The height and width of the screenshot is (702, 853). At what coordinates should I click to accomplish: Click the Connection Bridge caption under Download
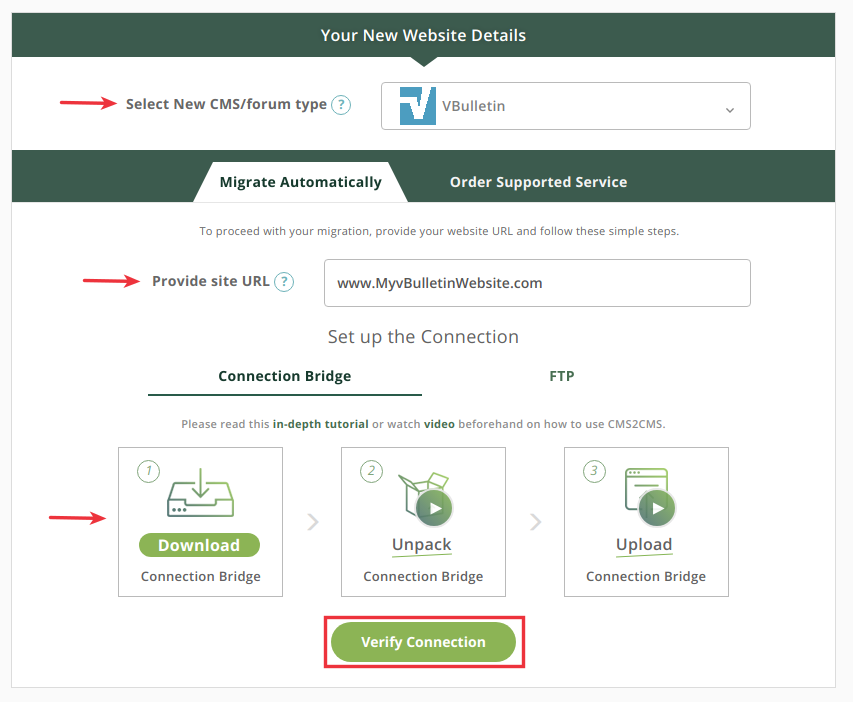click(201, 576)
